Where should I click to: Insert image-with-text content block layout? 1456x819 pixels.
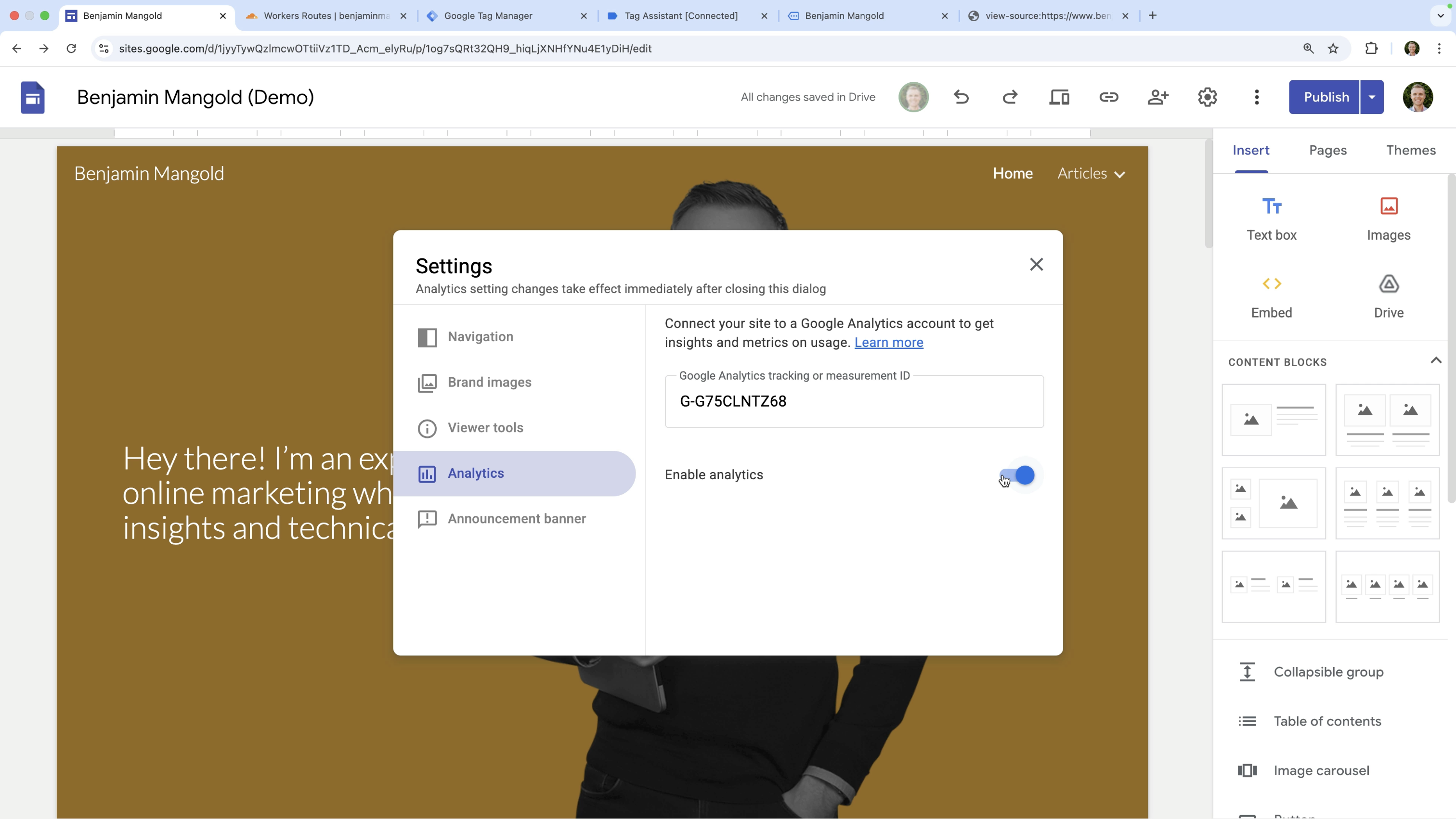1274,420
